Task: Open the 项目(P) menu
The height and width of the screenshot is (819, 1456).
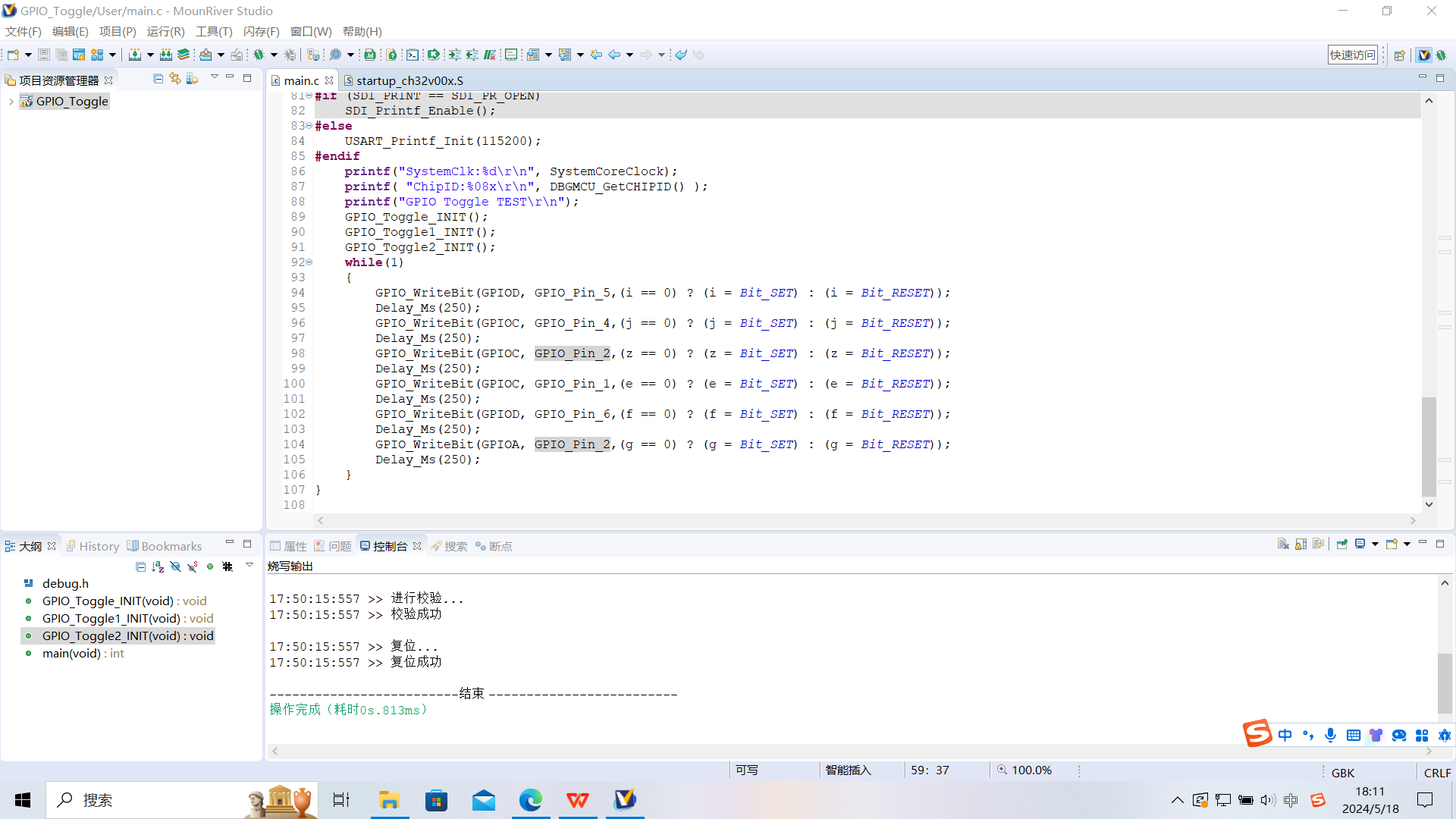Action: pos(118,31)
